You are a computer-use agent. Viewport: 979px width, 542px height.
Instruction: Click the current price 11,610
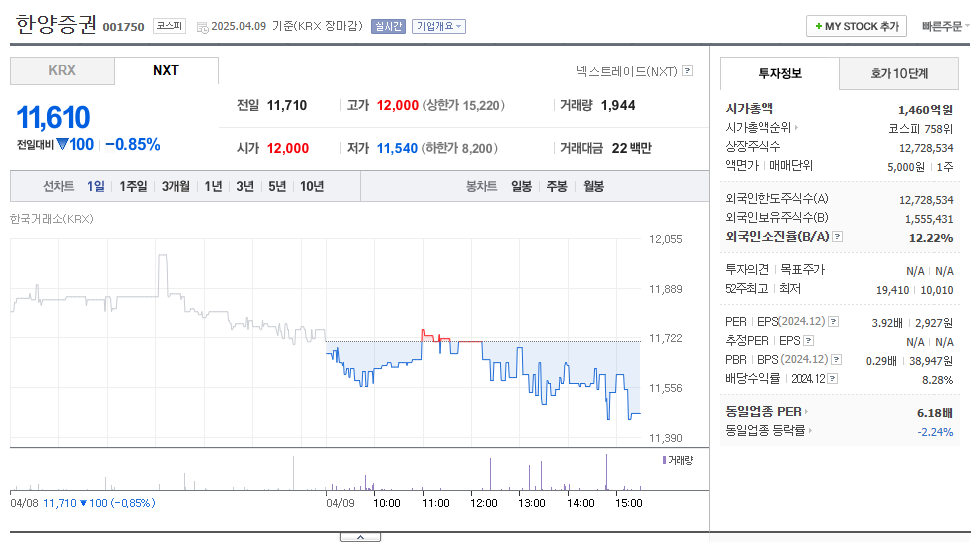(x=53, y=117)
